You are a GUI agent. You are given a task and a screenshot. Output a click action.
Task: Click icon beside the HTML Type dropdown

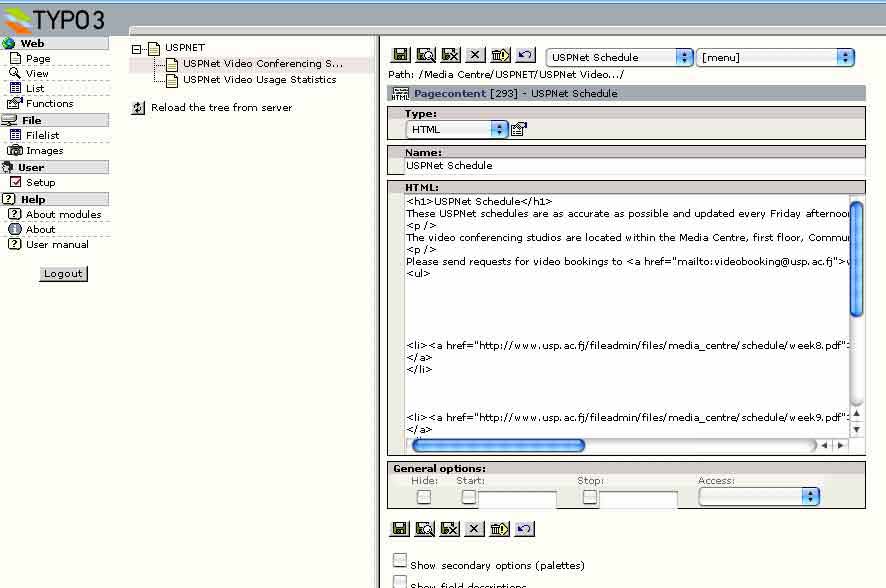(x=519, y=129)
